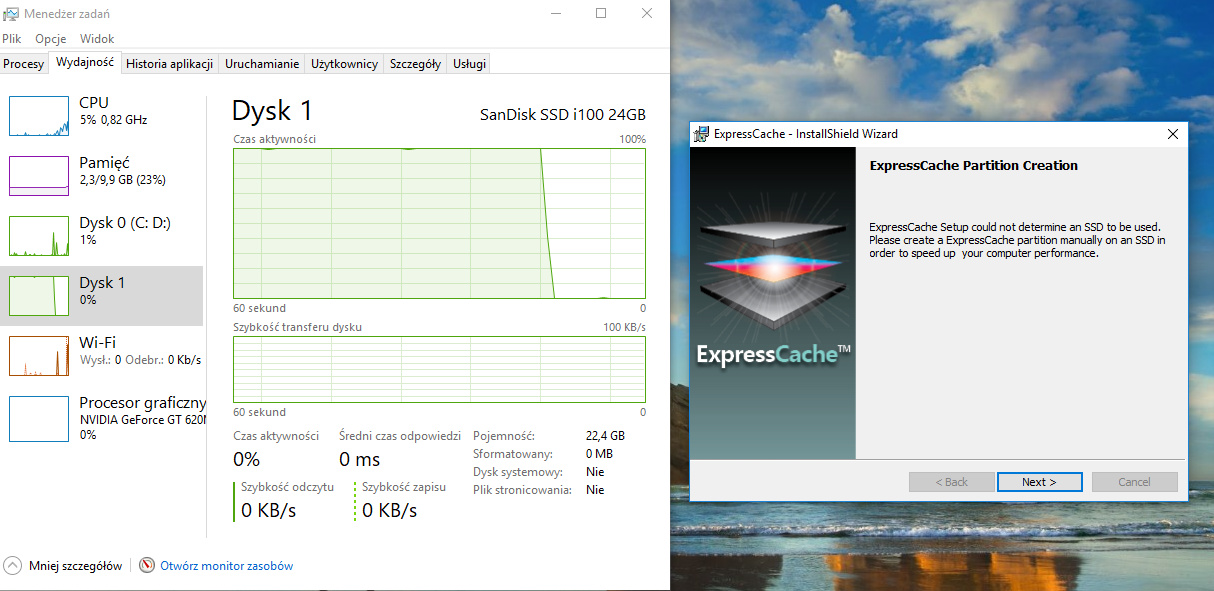Open the Widok menu
Screen dimensions: 1214x591
97,39
